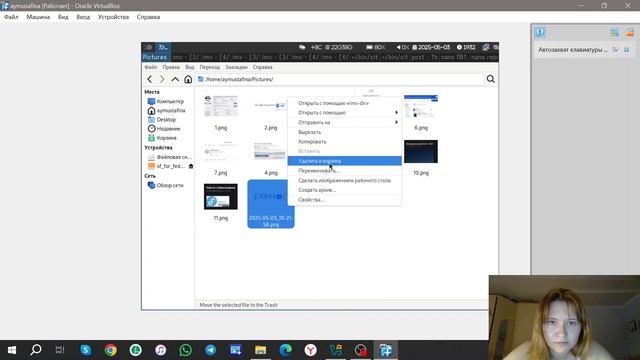The height and width of the screenshot is (360, 640).
Task: Open file manager Правка menu
Action: coord(171,67)
